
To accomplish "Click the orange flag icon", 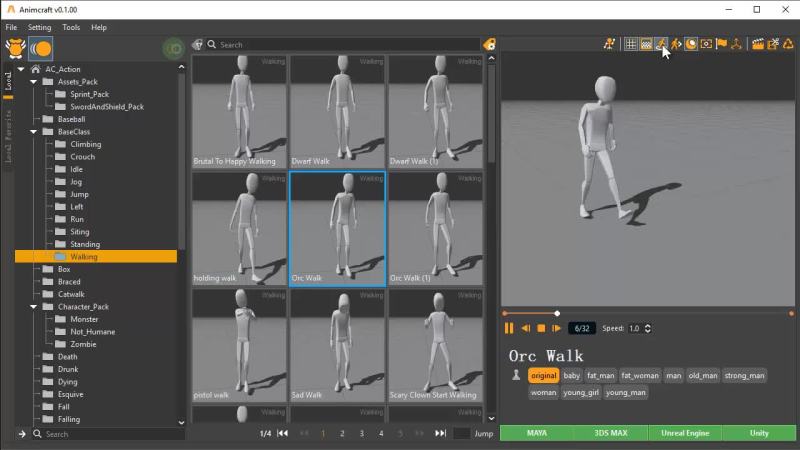I will (721, 44).
